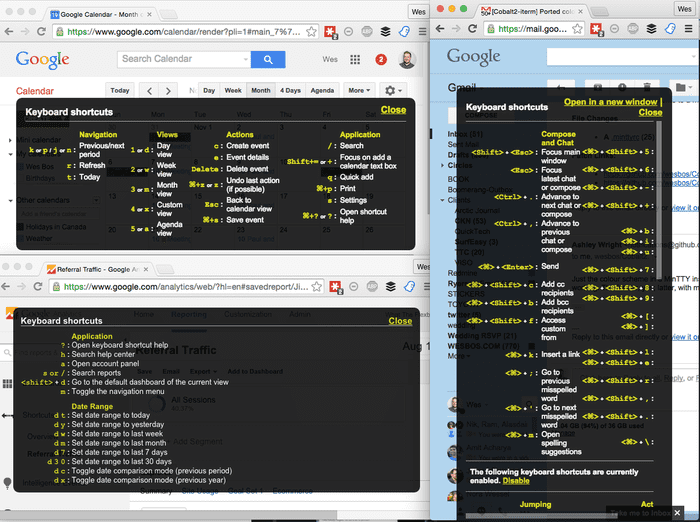Select the Google Calendar browser tab
Viewport: 700px width, 522px height.
(100, 14)
